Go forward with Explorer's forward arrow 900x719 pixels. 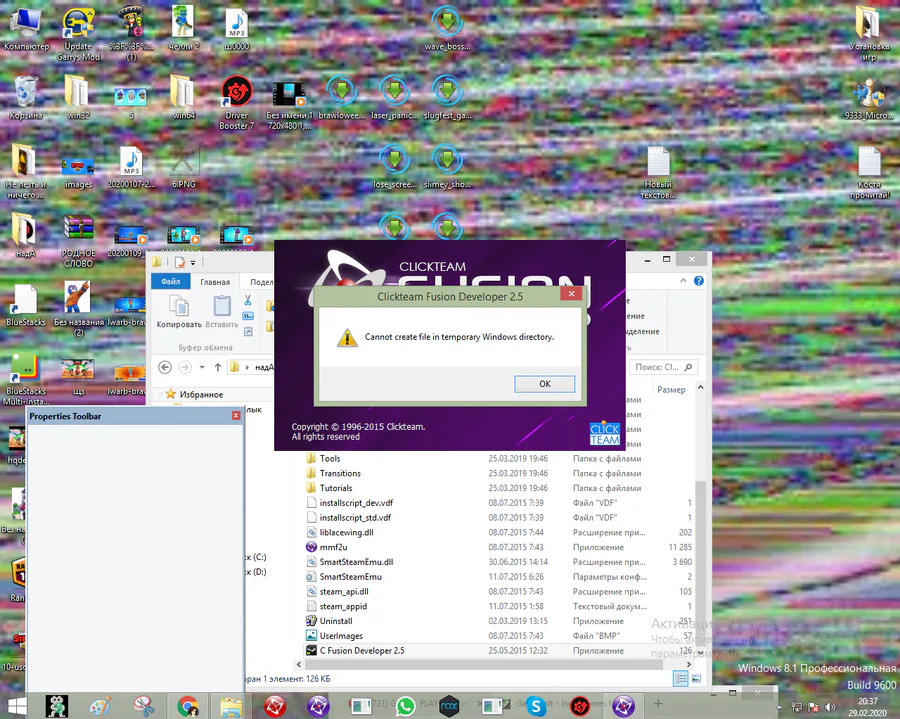point(185,367)
